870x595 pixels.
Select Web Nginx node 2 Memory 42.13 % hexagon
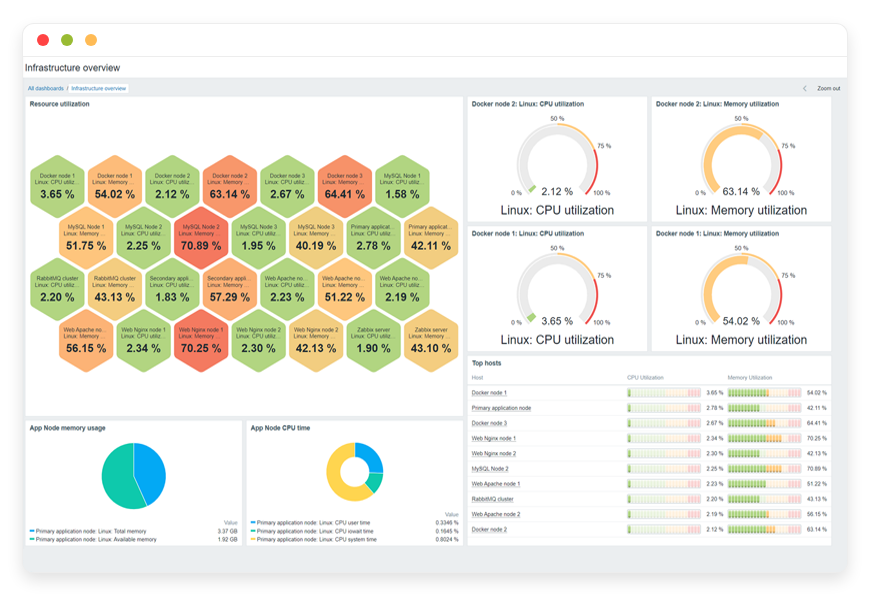coord(316,341)
